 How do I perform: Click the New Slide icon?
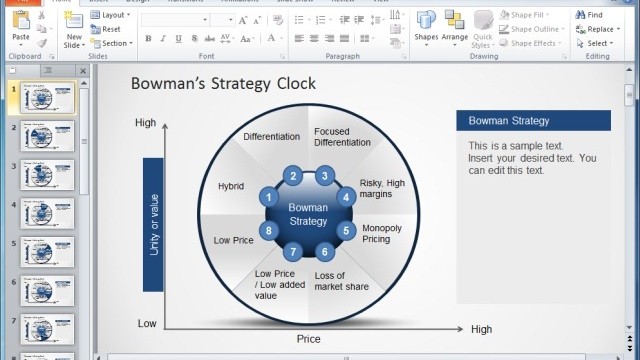point(73,21)
